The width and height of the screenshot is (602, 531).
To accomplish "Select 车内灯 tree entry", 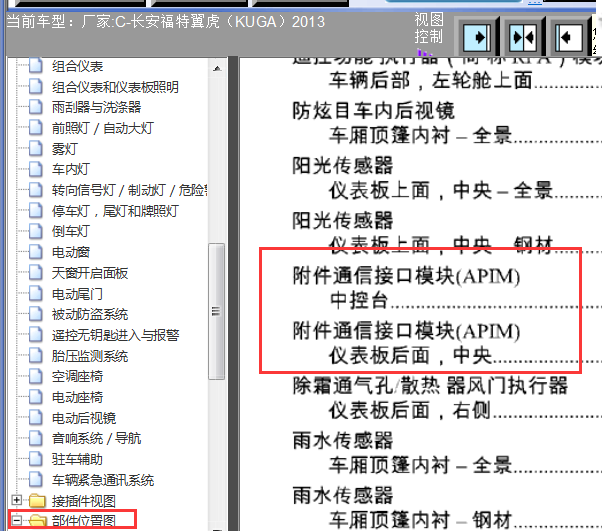I will coord(71,169).
